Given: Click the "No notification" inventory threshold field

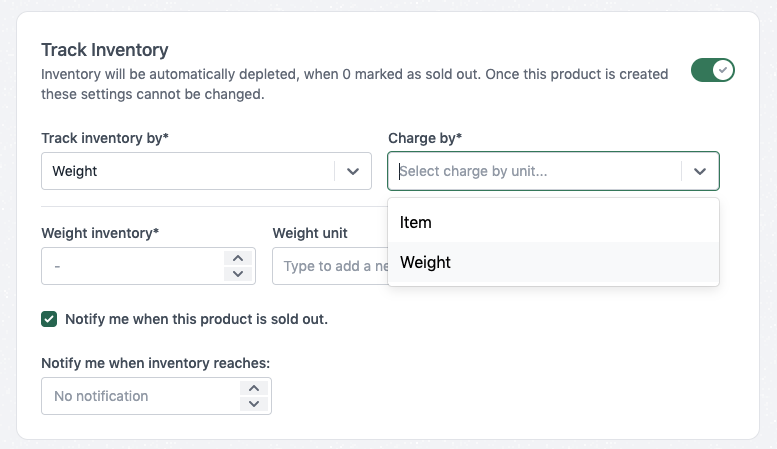Looking at the screenshot, I should tap(140, 396).
